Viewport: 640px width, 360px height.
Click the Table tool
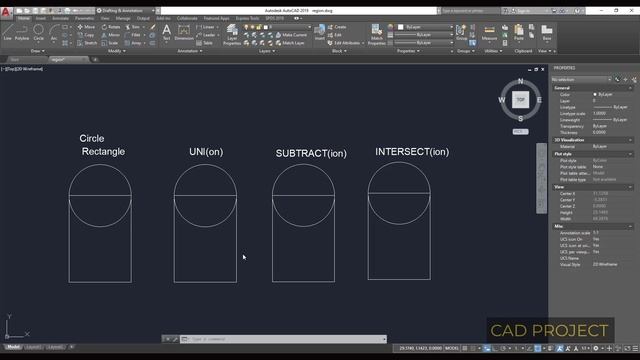[204, 43]
